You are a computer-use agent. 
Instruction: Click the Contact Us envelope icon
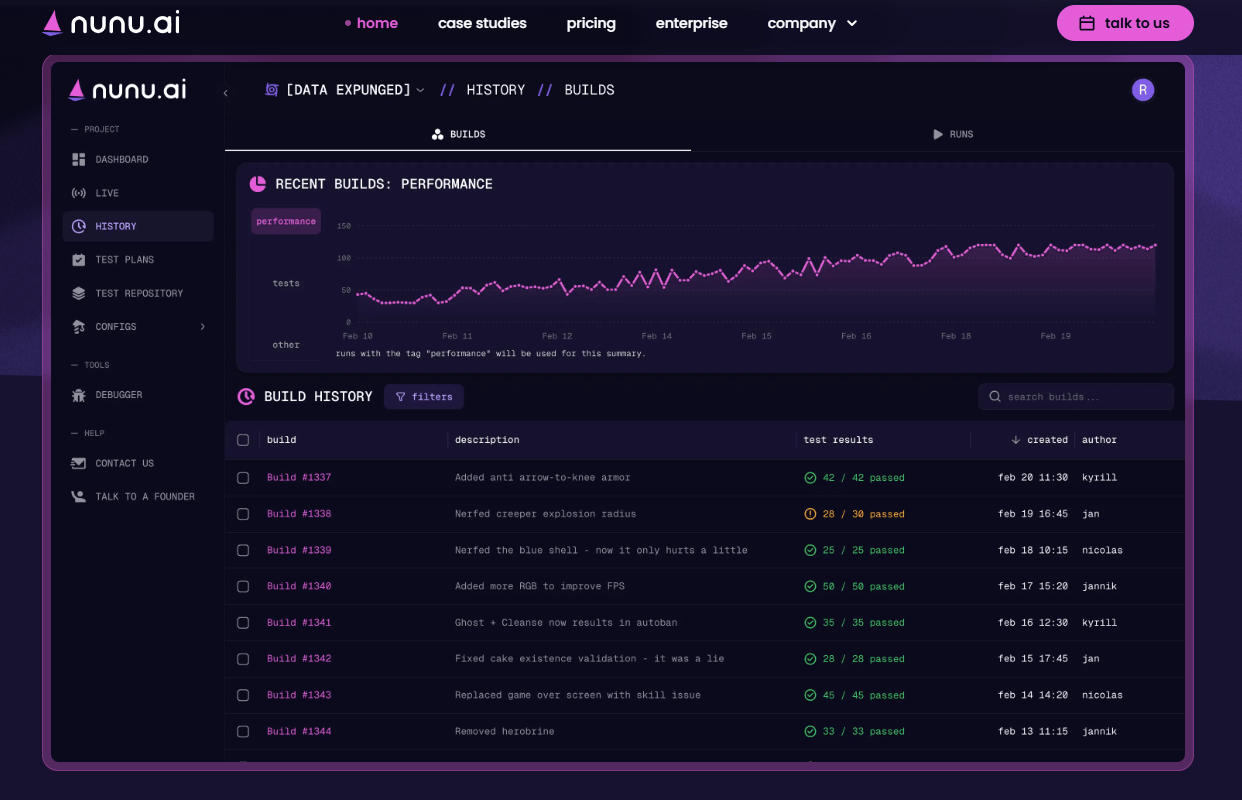point(79,463)
